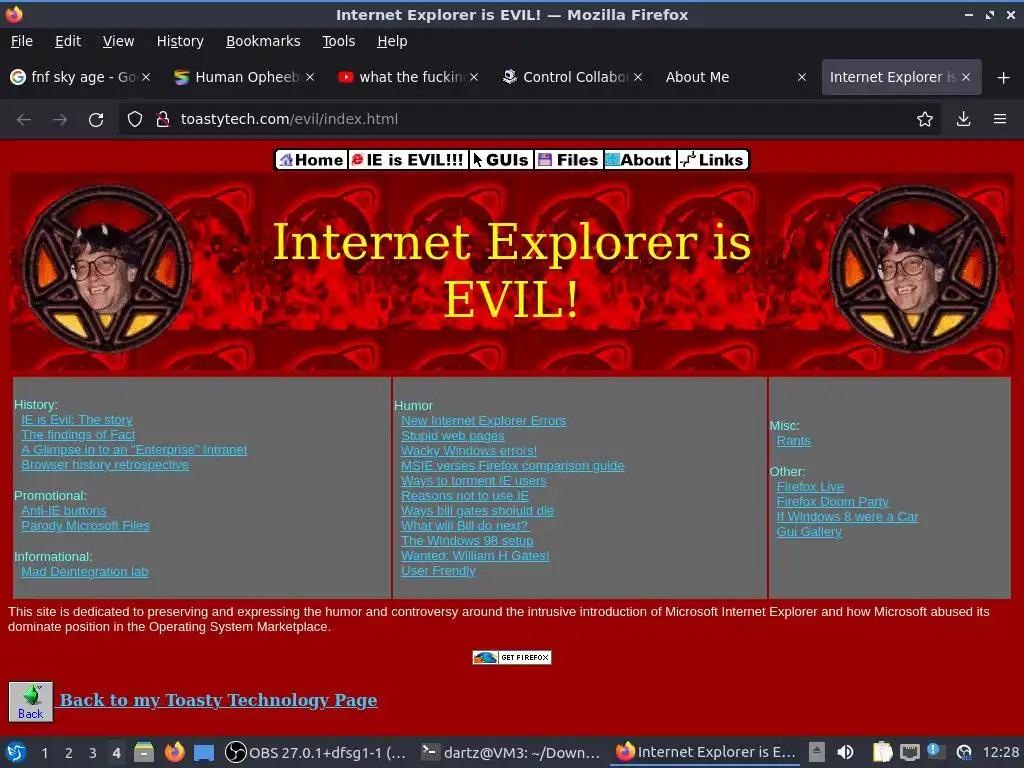The image size is (1024, 768).
Task: Open the File menu
Action: tap(22, 41)
